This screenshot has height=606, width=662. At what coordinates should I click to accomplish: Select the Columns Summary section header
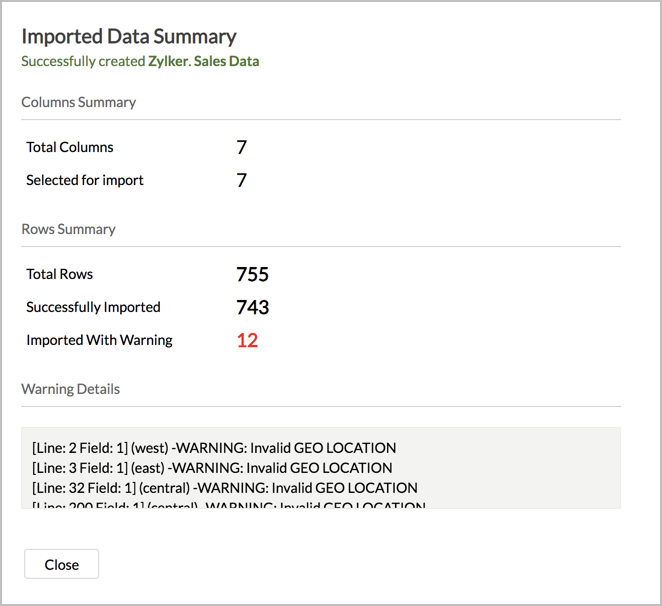coord(79,102)
